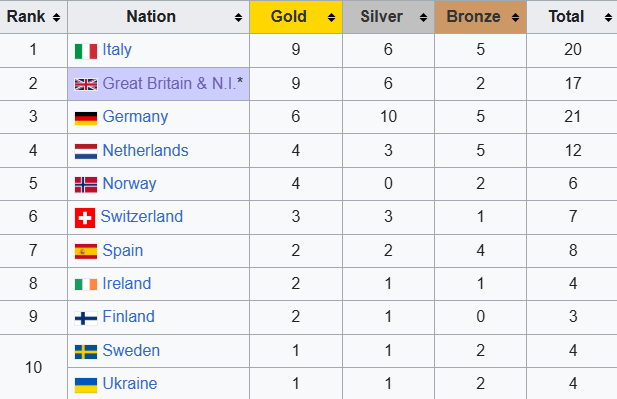
Task: Click the Great Britain flag icon
Action: pyautogui.click(x=86, y=84)
